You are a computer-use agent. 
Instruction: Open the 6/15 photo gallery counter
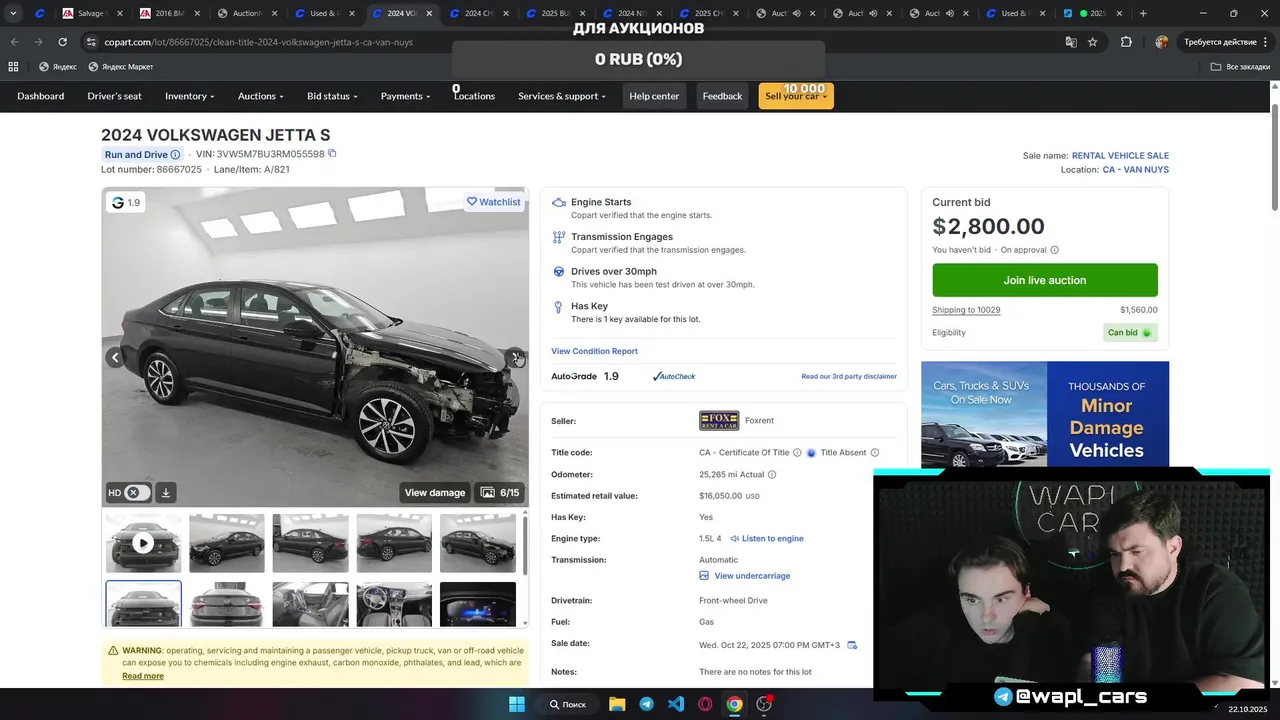tap(500, 492)
